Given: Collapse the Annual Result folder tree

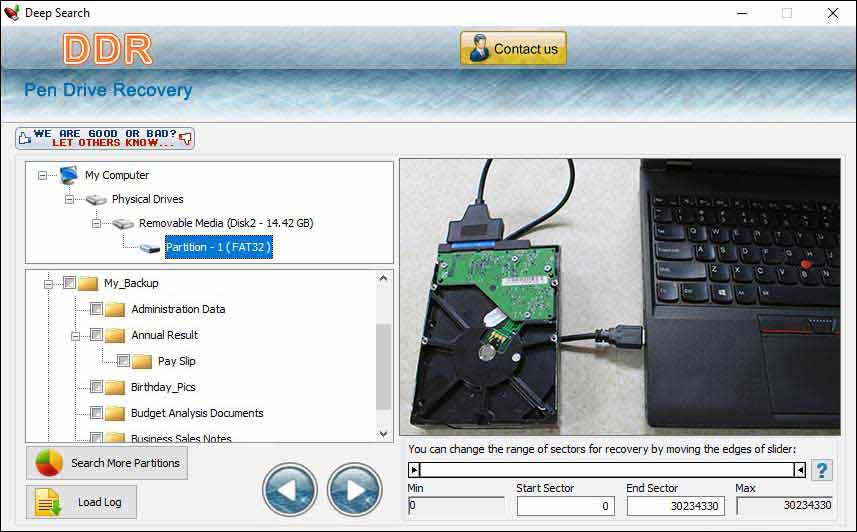Looking at the screenshot, I should click(74, 335).
